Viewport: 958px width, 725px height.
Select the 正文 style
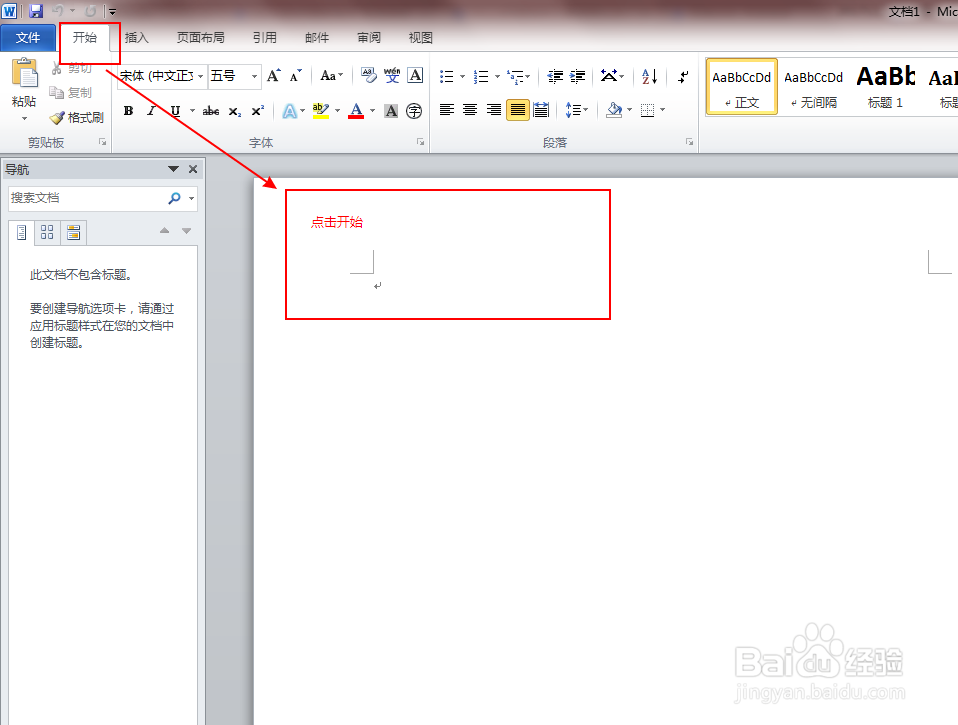742,87
